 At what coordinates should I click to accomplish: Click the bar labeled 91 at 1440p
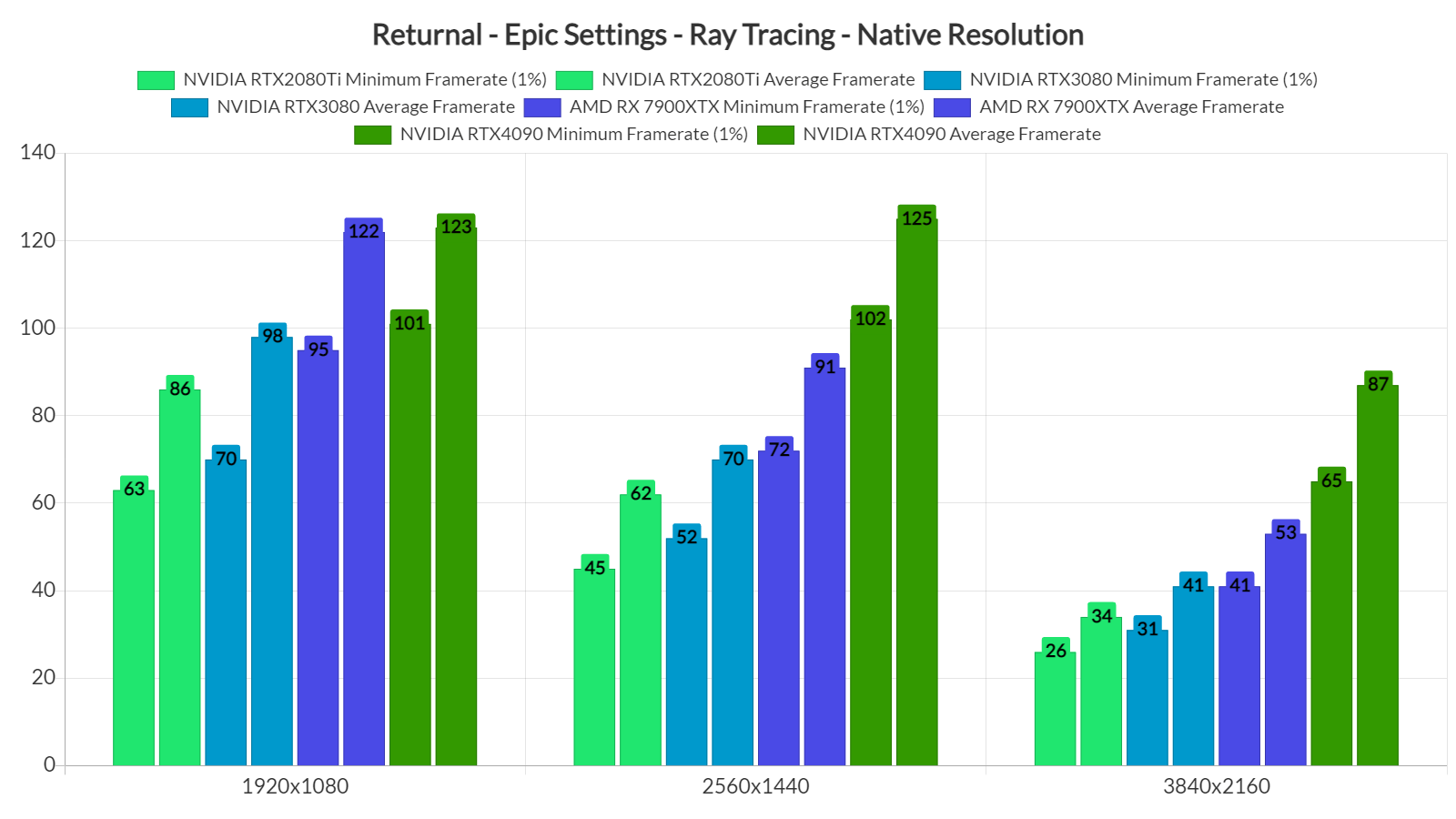click(x=824, y=567)
